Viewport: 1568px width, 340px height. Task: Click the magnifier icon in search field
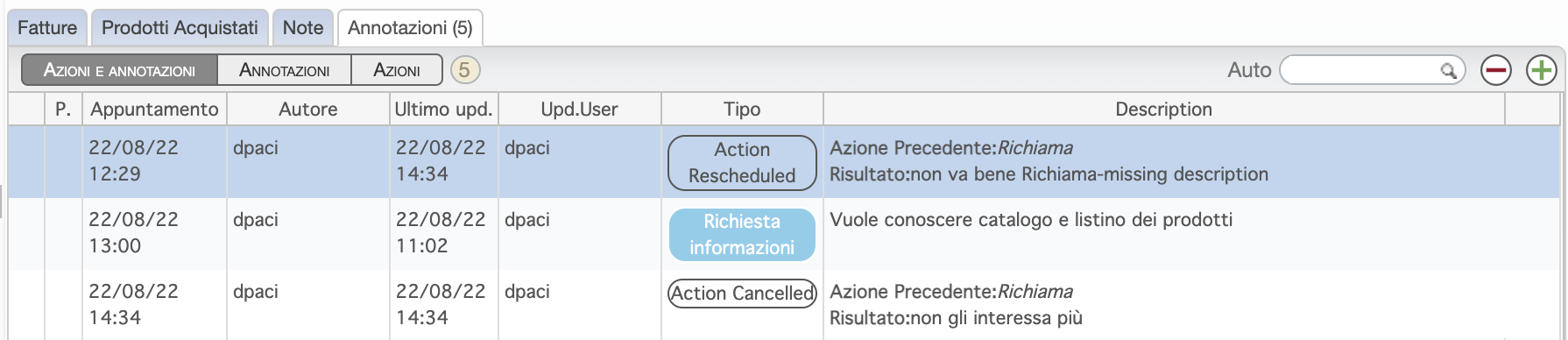pos(1449,70)
